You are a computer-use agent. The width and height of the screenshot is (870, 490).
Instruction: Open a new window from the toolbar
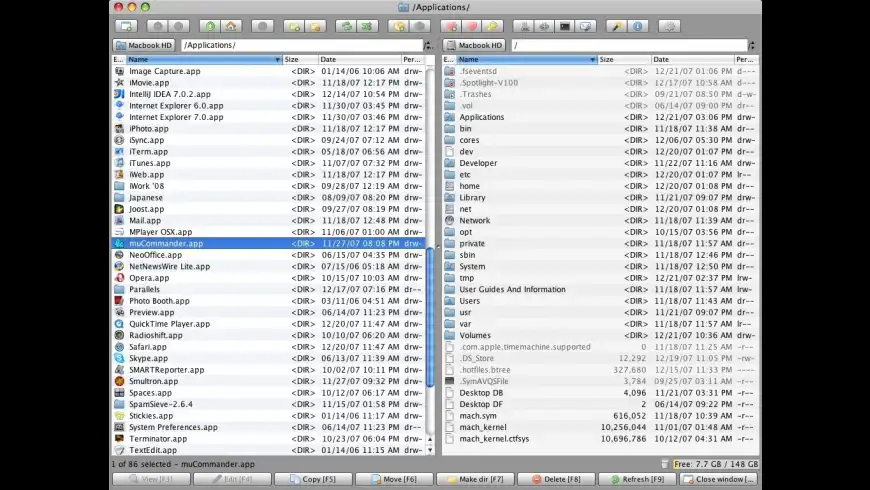[127, 26]
